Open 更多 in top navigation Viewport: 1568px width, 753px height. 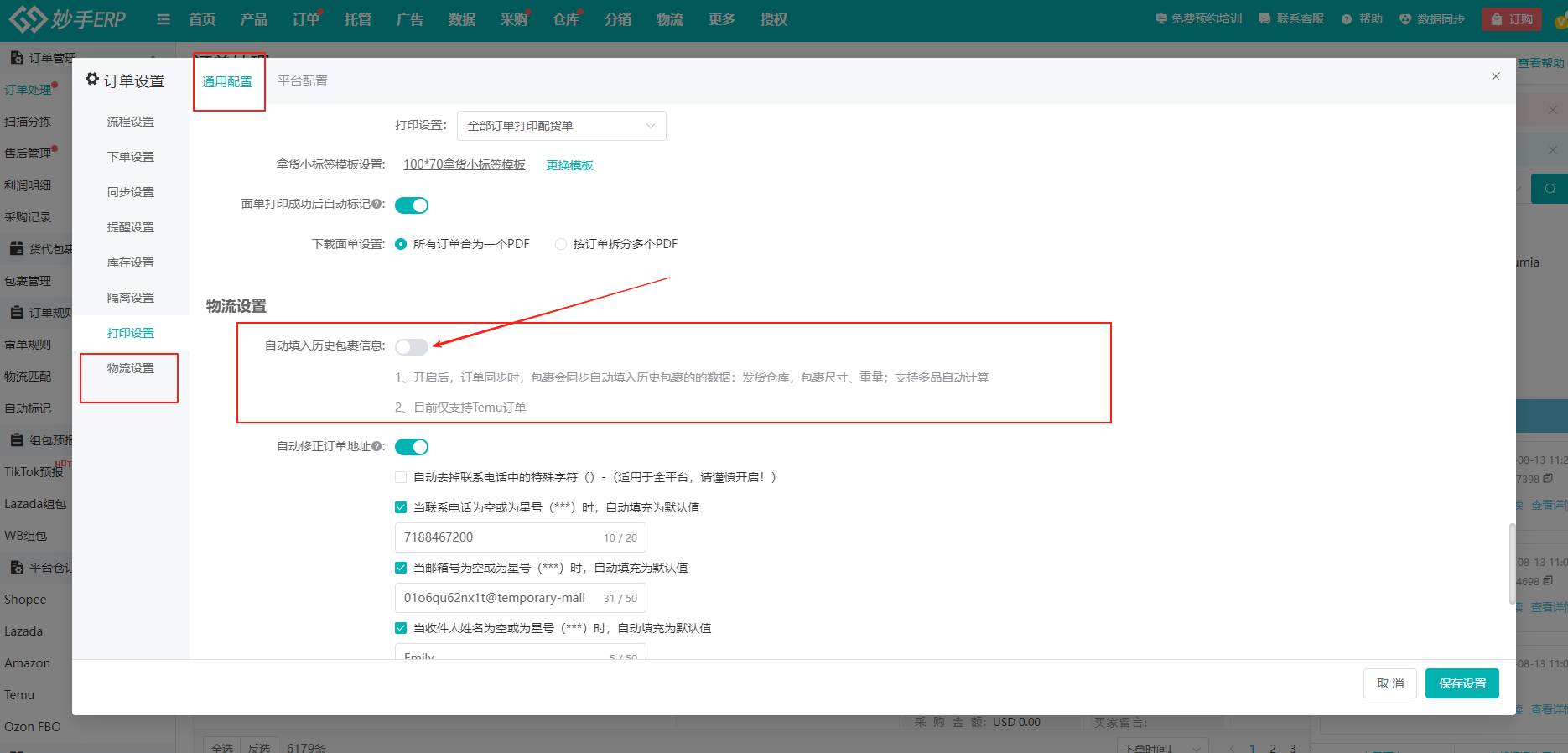(722, 19)
